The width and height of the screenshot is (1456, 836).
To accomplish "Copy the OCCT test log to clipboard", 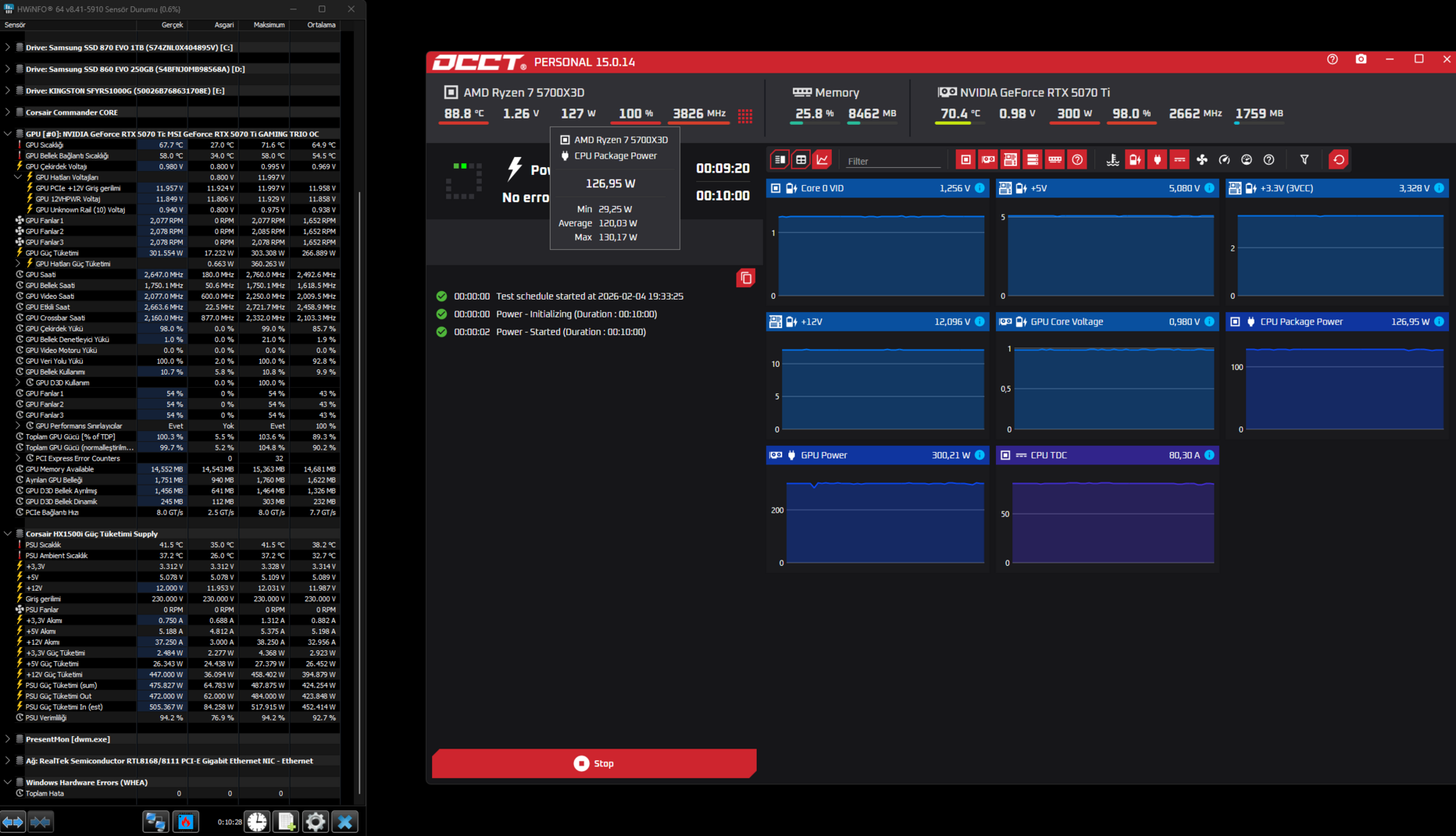I will coord(746,278).
